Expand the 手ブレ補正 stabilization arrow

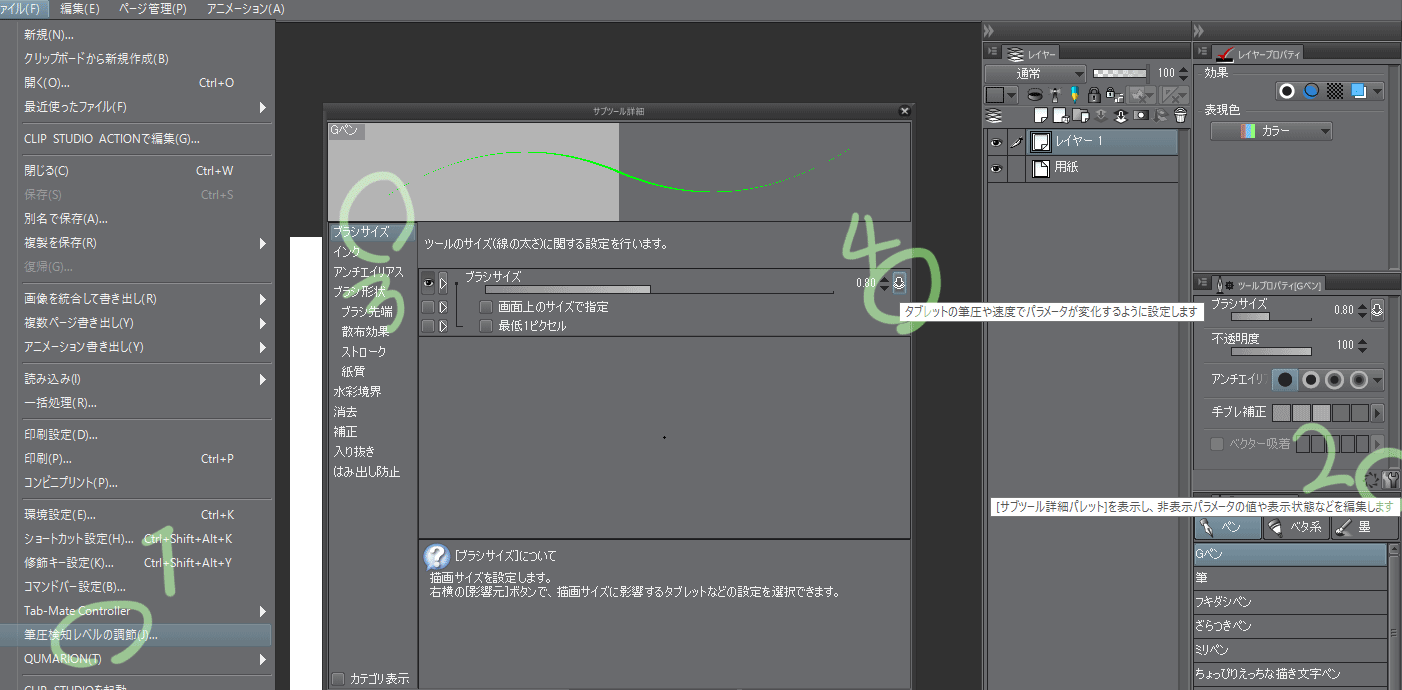click(1378, 412)
